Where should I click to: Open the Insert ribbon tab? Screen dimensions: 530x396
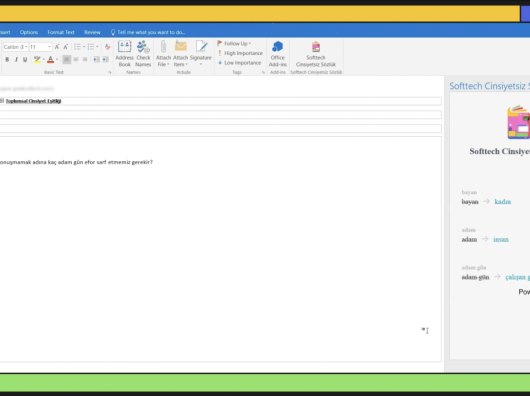(5, 32)
